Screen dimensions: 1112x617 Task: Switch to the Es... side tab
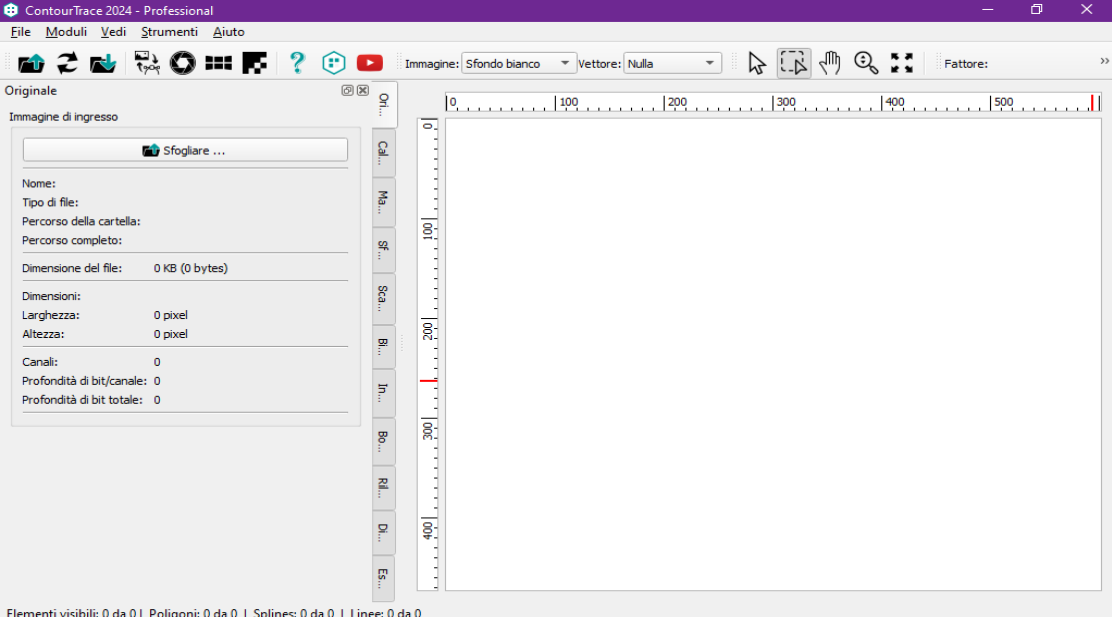click(x=384, y=578)
